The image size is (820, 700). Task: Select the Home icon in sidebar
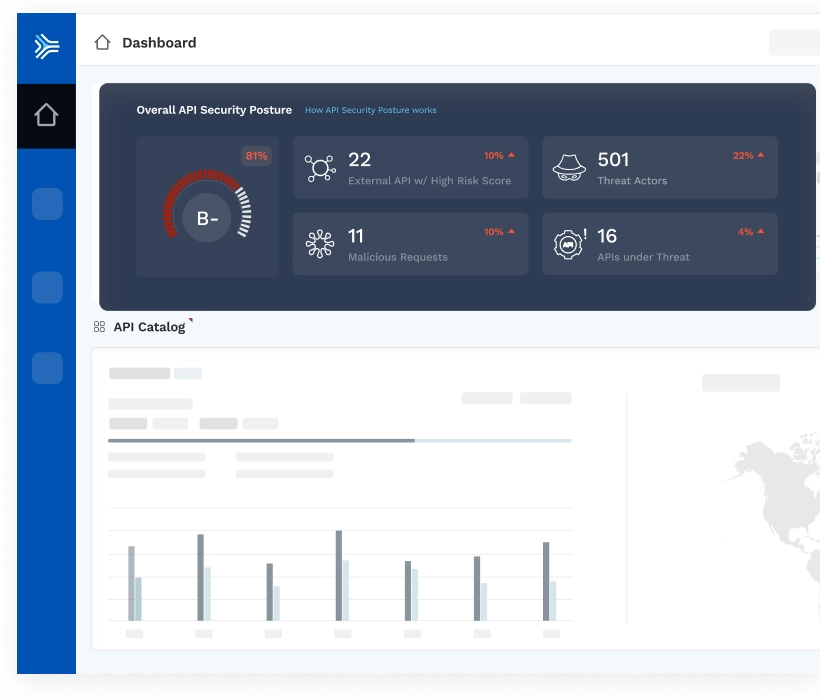tap(46, 116)
